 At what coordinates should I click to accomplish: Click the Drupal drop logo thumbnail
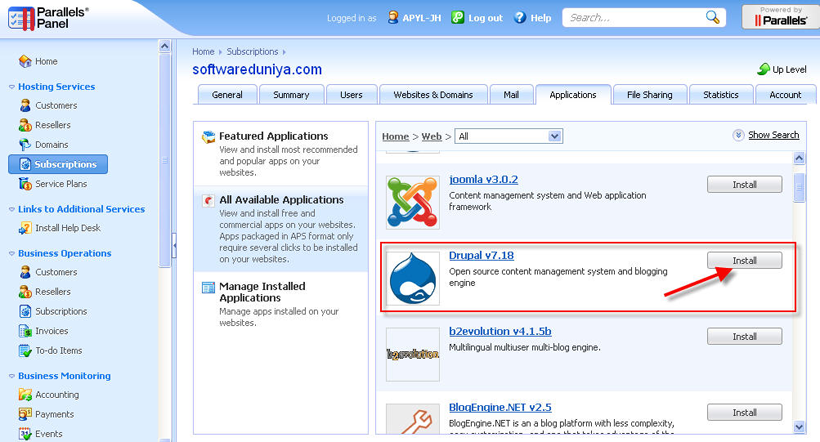(413, 278)
